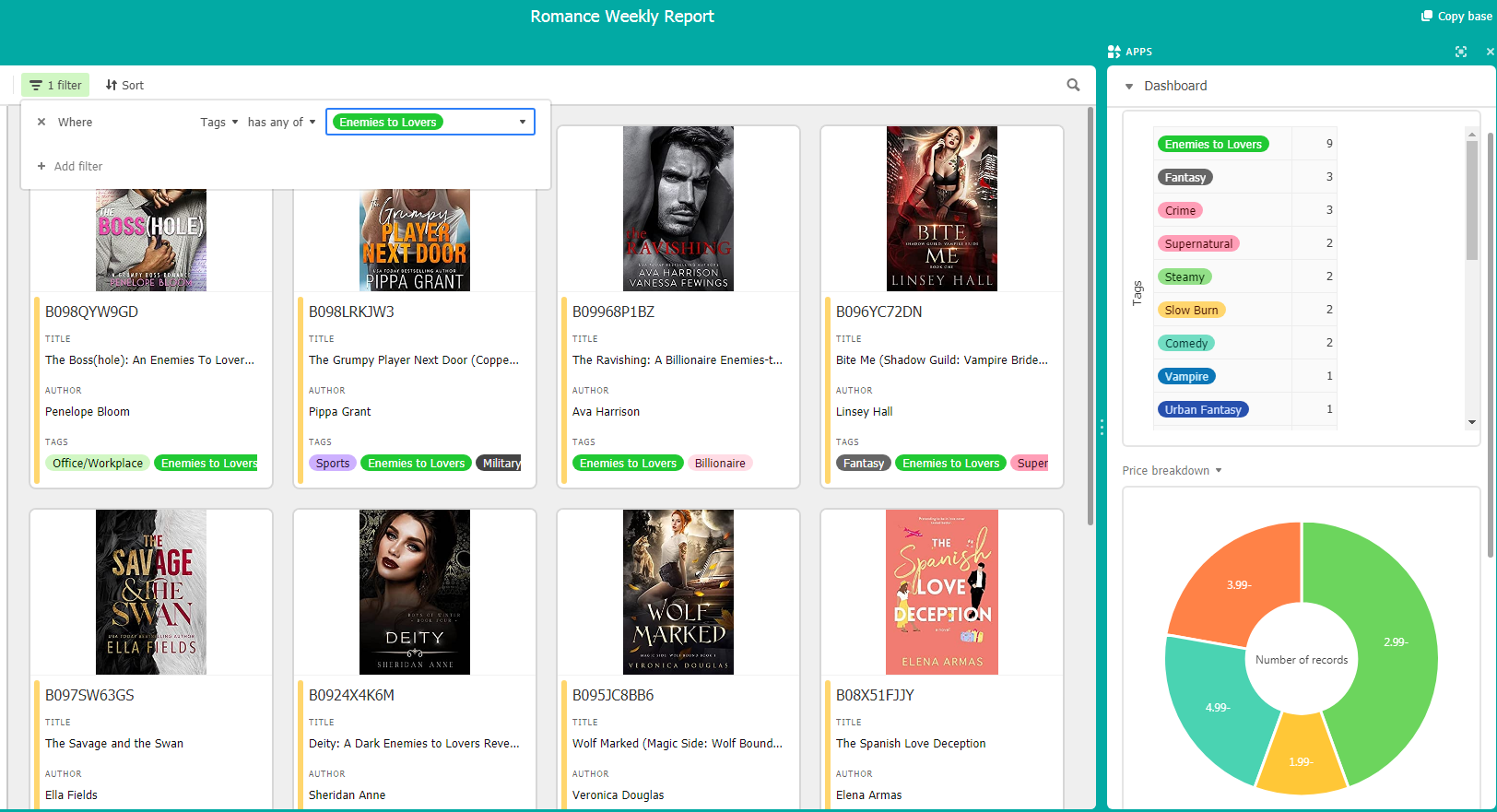Open record B098QYW9GD
The image size is (1497, 812).
(x=91, y=312)
